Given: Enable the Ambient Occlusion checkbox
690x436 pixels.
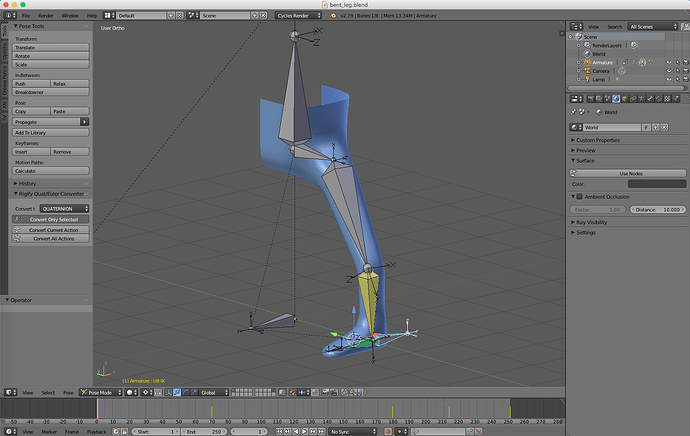Looking at the screenshot, I should click(580, 197).
